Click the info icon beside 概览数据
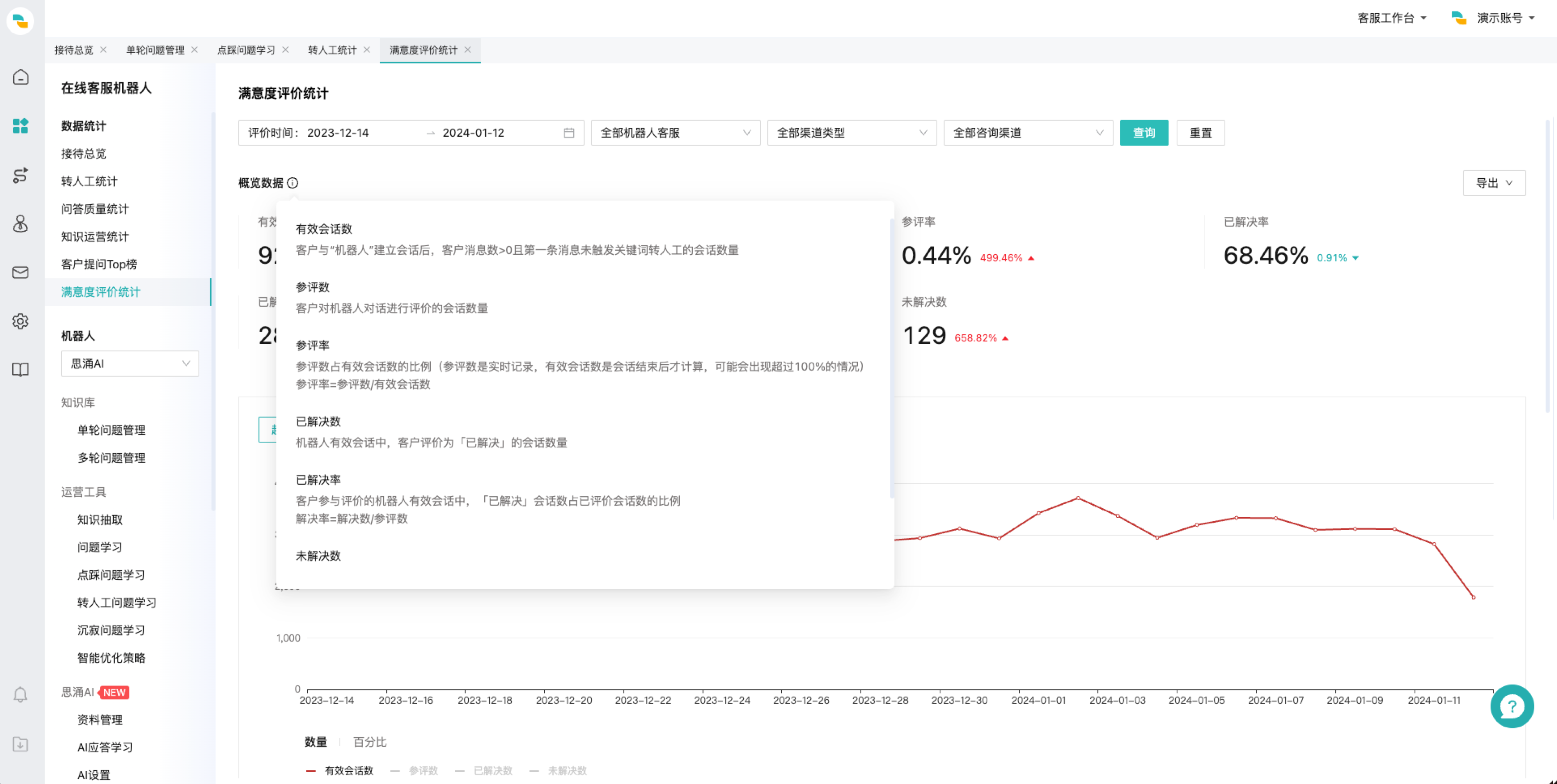 click(292, 182)
